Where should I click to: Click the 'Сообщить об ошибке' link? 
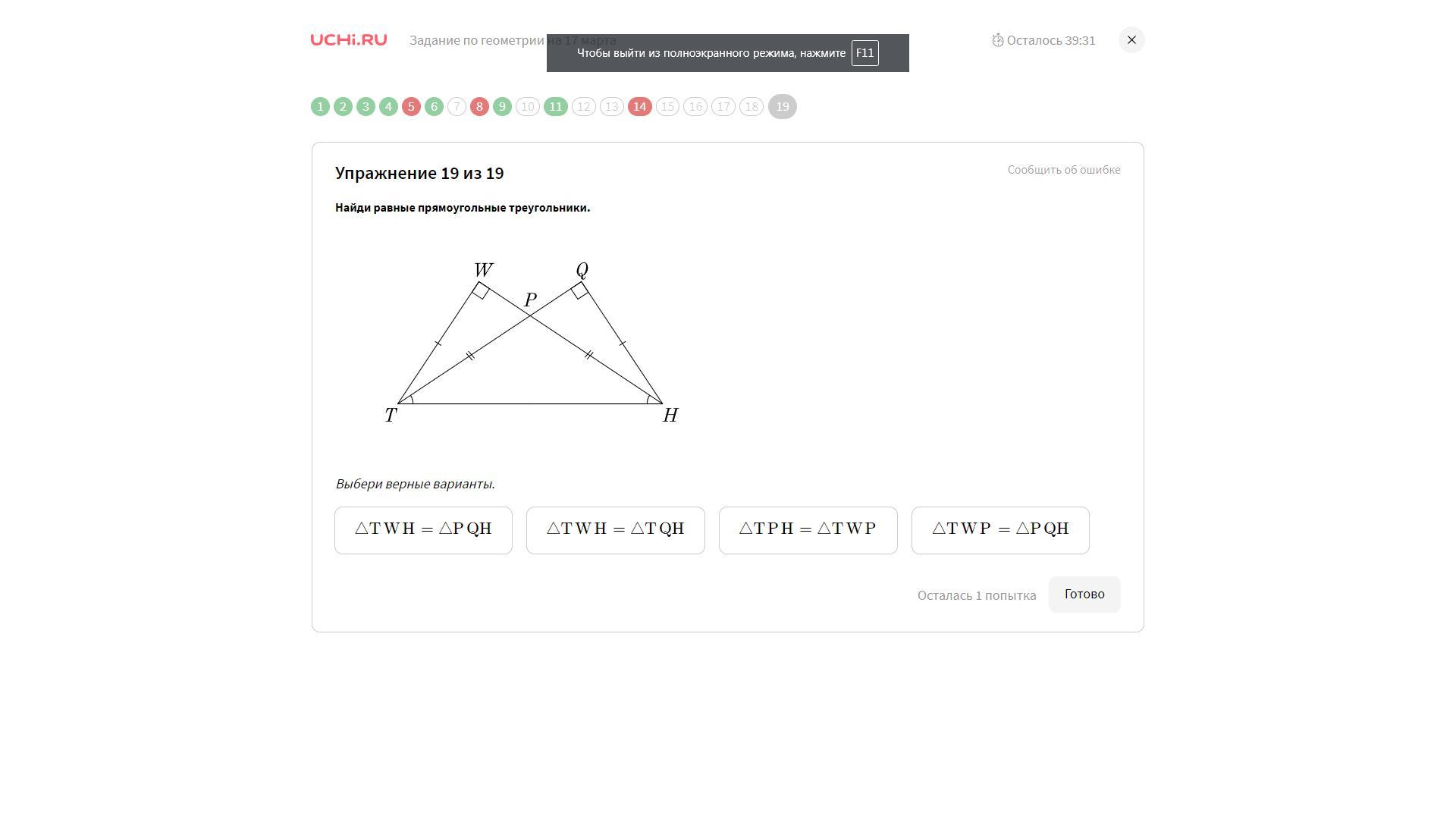click(x=1064, y=170)
